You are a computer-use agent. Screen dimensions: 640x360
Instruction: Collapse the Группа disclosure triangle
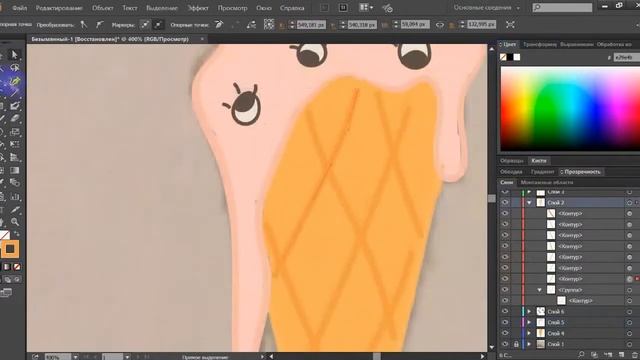pos(540,290)
